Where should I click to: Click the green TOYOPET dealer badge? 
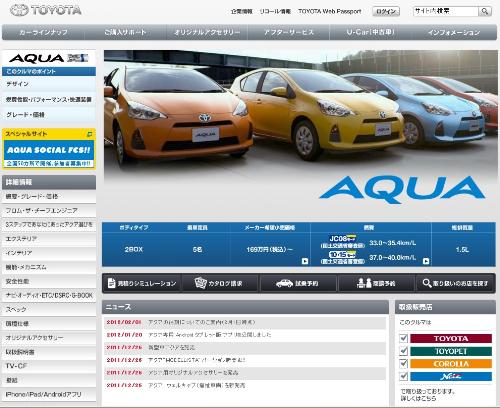(x=451, y=351)
